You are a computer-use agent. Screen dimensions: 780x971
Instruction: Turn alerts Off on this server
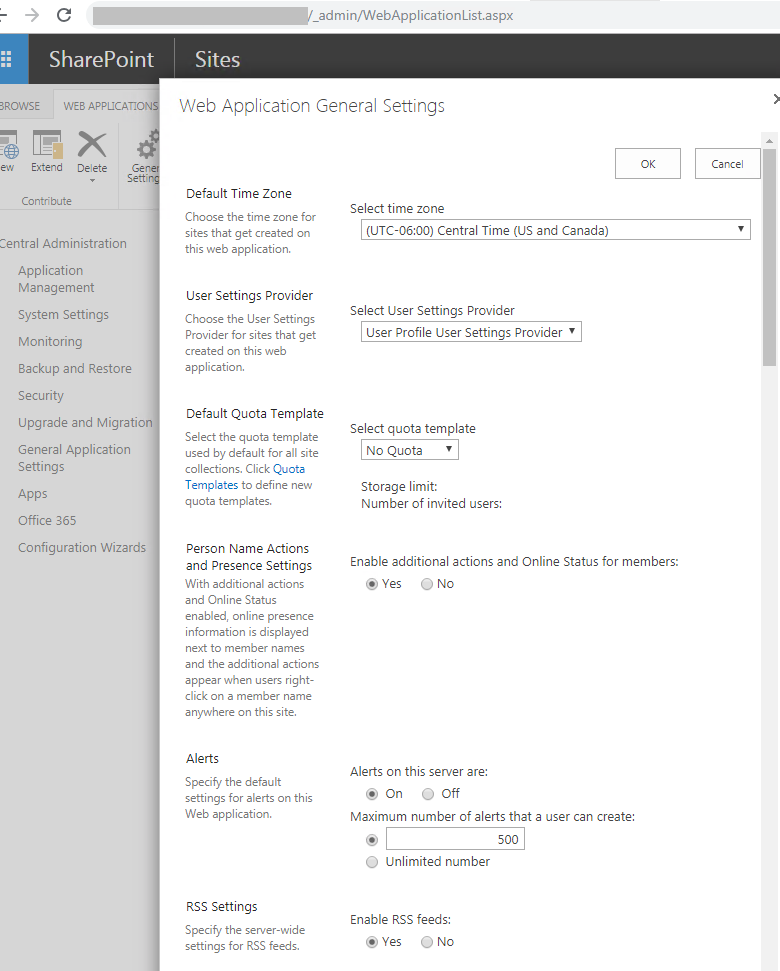tap(428, 794)
